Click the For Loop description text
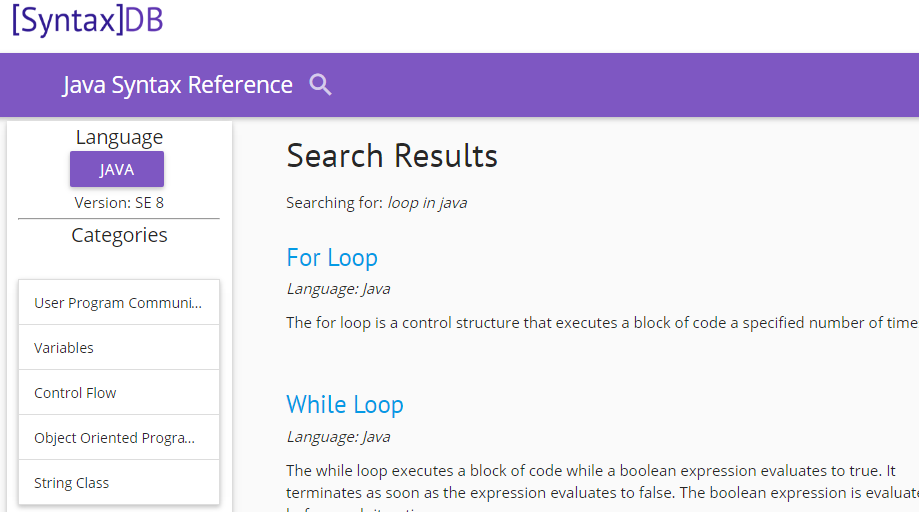The width and height of the screenshot is (919, 512). click(600, 322)
